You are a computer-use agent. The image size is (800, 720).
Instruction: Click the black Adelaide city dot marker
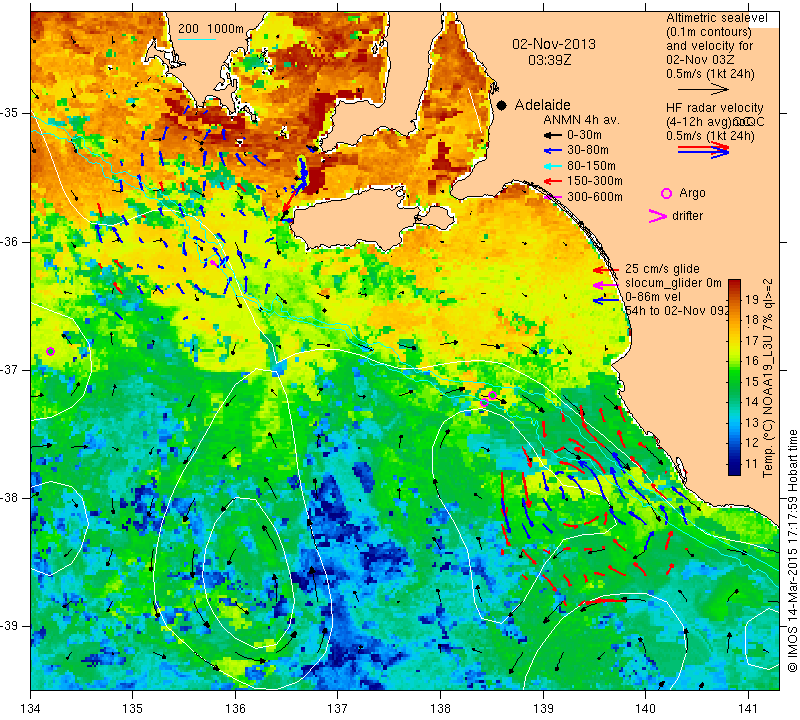point(502,105)
